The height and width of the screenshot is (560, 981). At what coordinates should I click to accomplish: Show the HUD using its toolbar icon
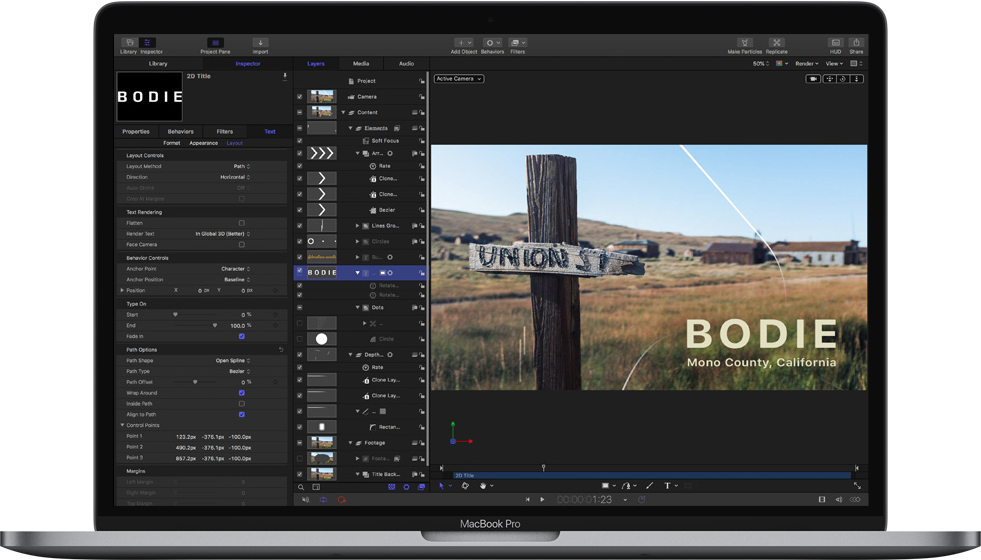[x=835, y=43]
